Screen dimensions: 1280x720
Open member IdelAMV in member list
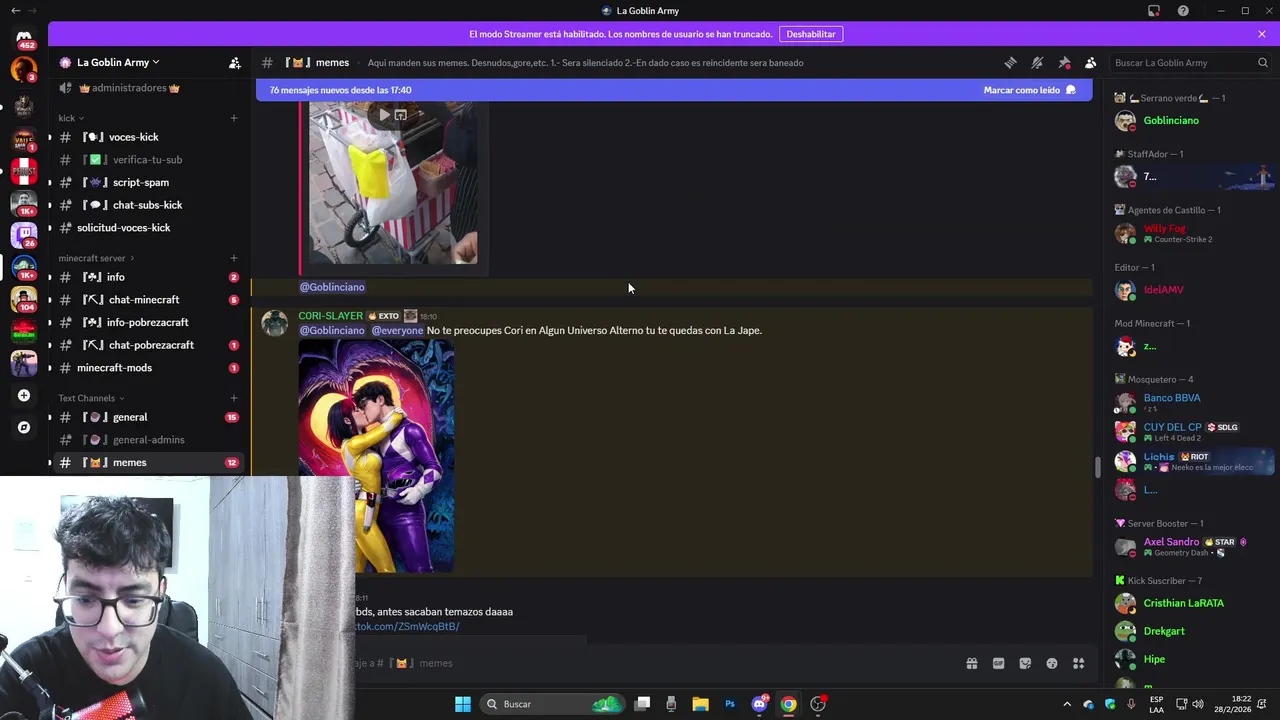point(1190,290)
